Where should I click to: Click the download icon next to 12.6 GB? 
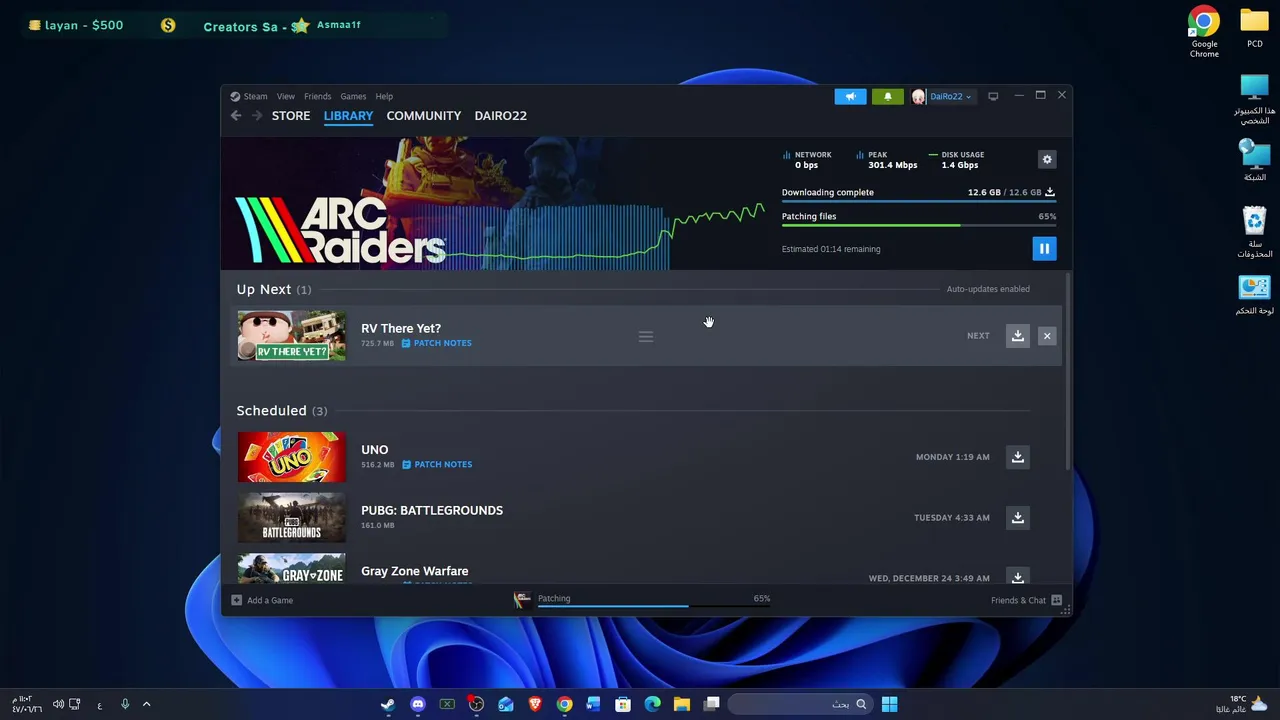pos(1050,192)
